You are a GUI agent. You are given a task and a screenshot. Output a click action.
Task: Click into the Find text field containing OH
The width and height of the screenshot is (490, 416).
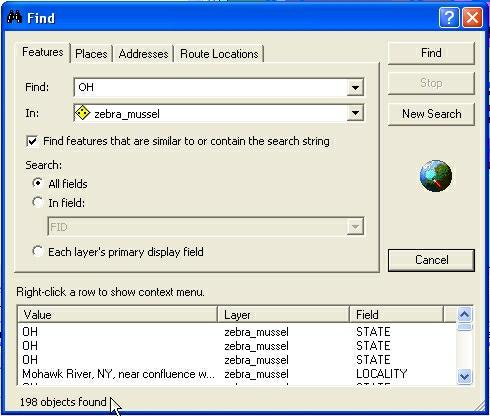[210, 87]
